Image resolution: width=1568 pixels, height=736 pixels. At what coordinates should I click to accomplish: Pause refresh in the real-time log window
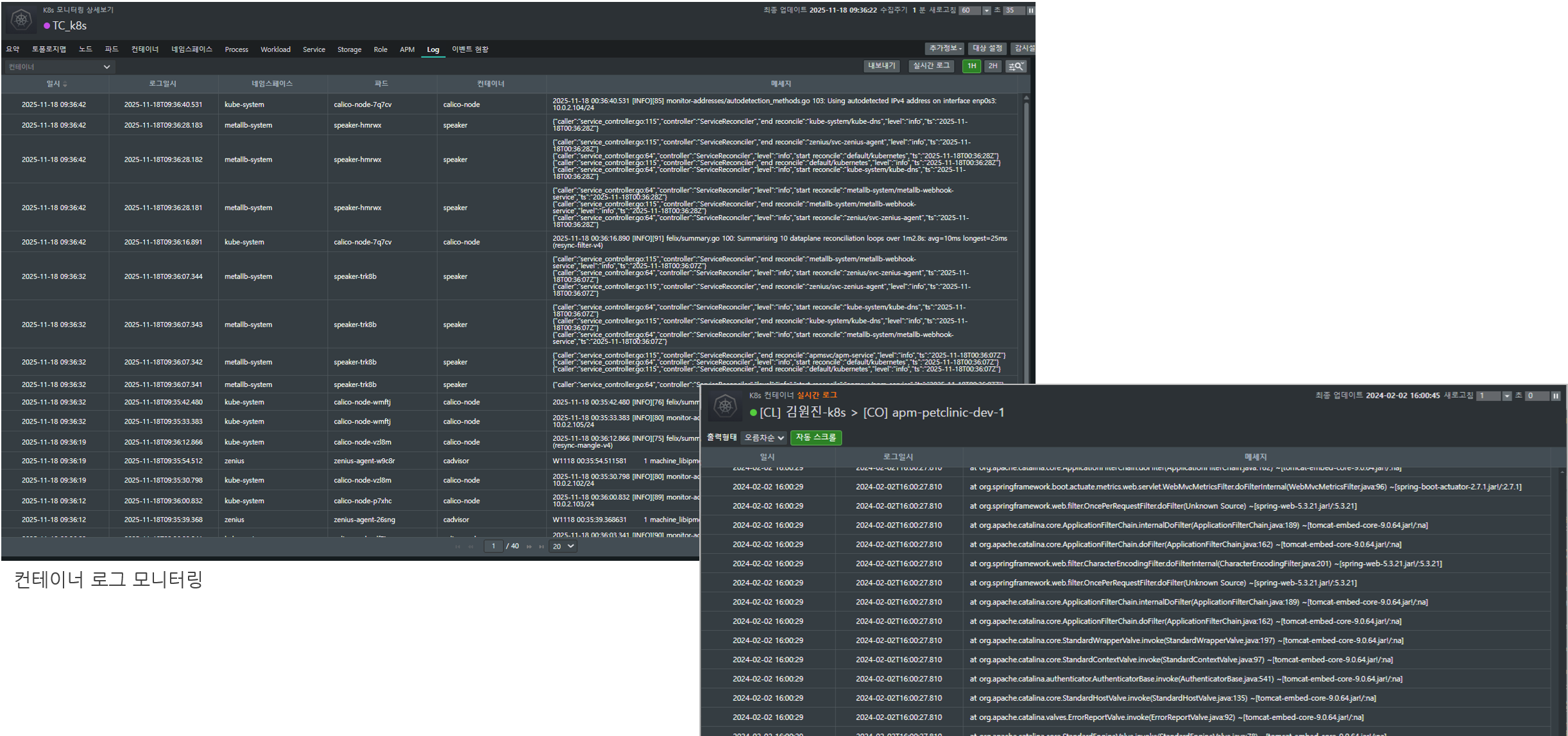[1555, 396]
